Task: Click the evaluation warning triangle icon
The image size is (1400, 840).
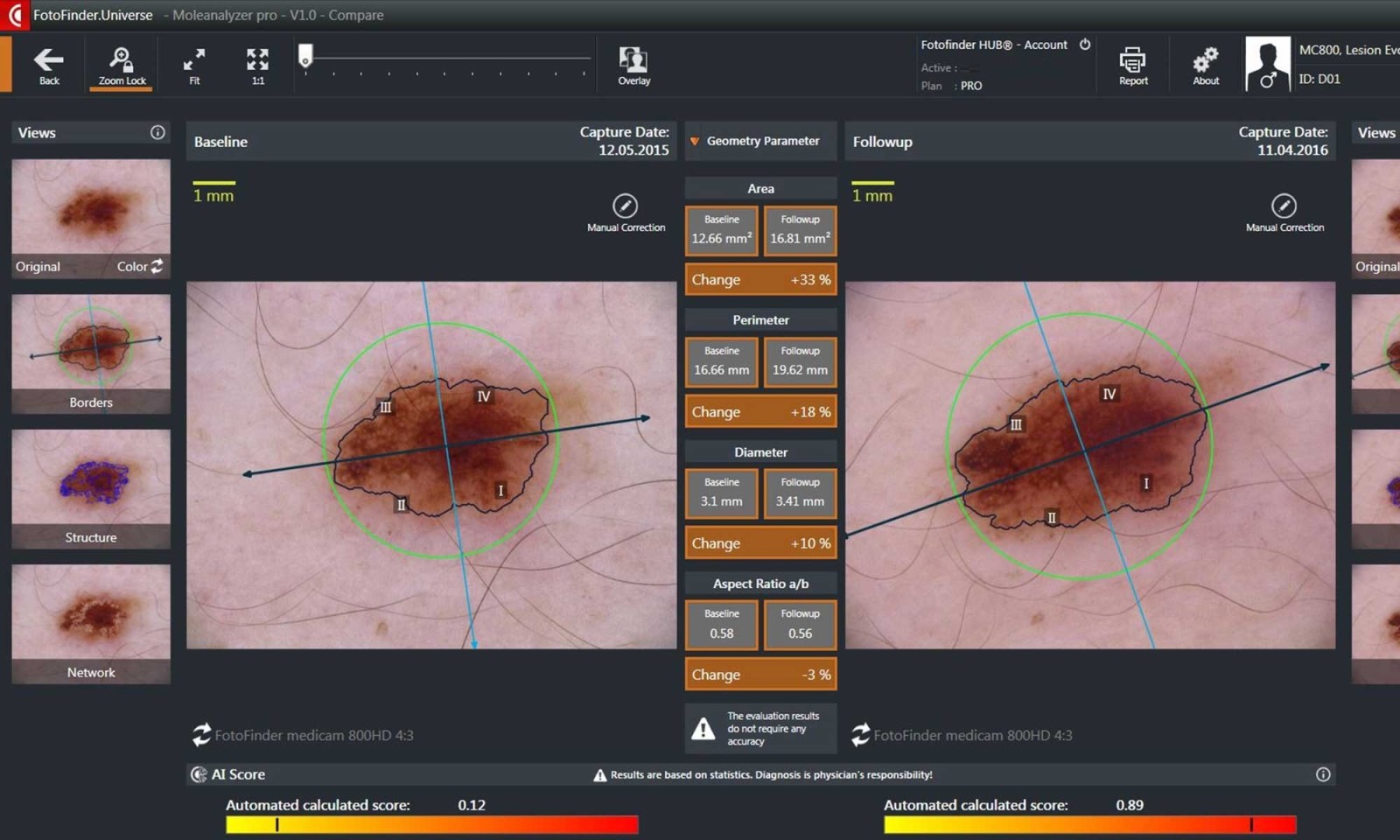Action: click(703, 729)
